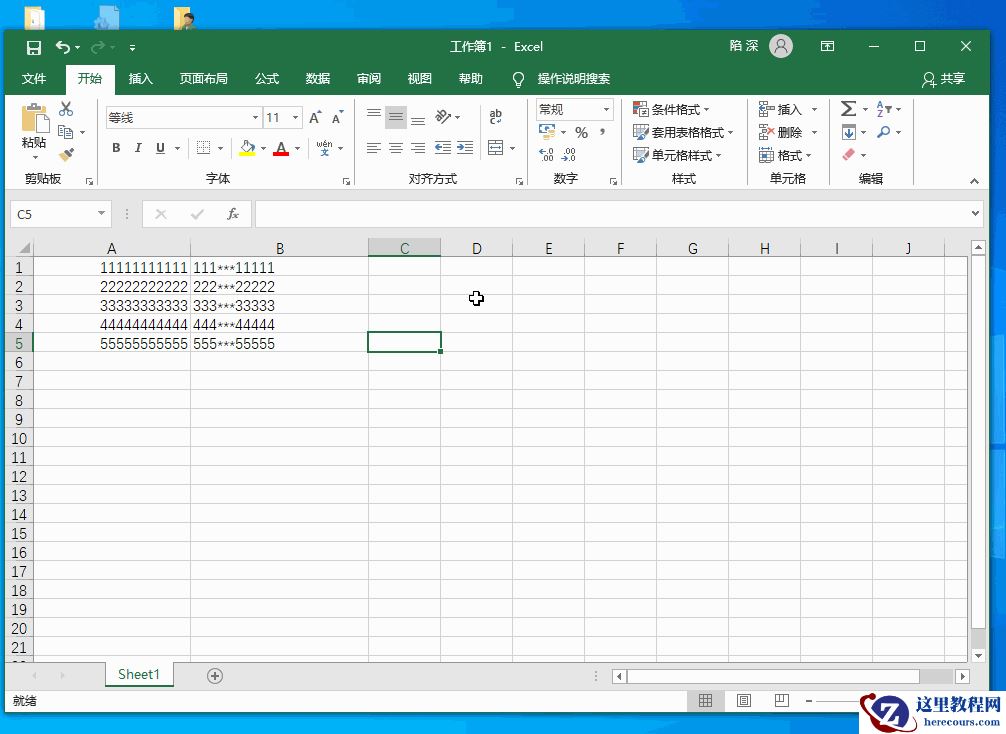
Task: Switch to the 插入 ribbon tab
Action: [x=141, y=79]
